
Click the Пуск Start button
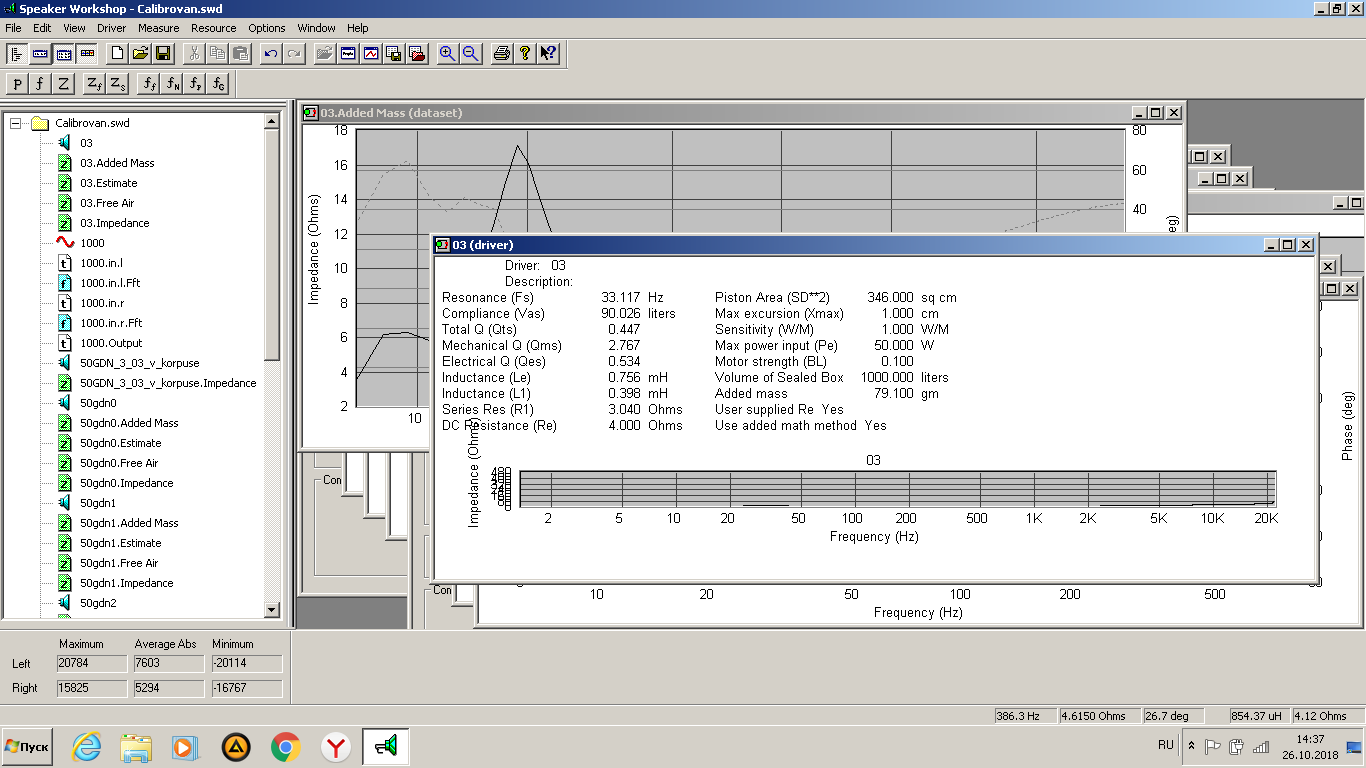[28, 747]
